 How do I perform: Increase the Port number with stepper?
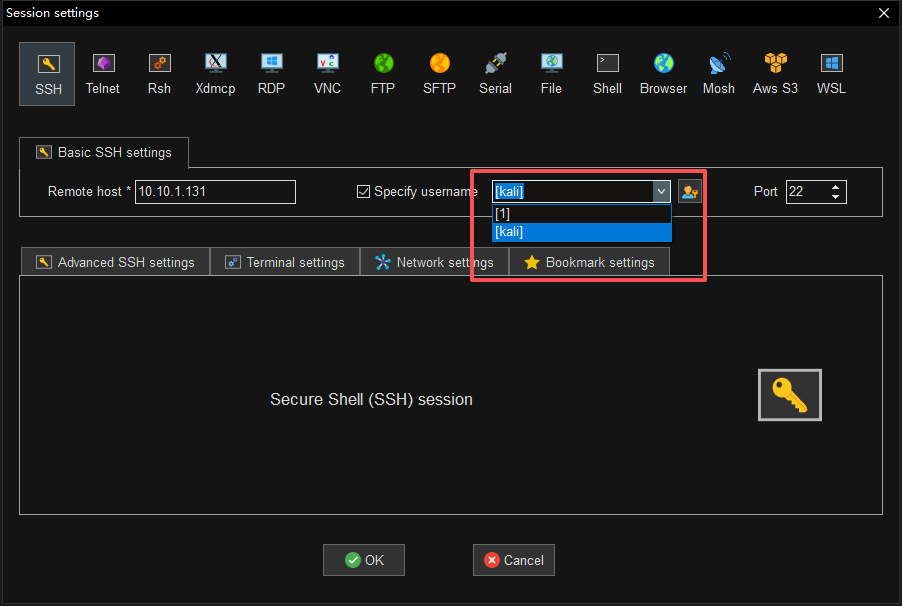[837, 187]
